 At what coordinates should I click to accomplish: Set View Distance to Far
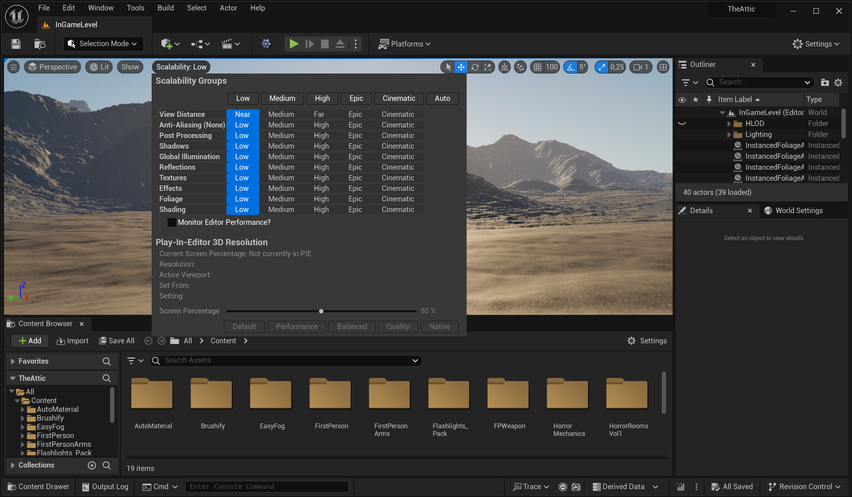click(x=319, y=115)
